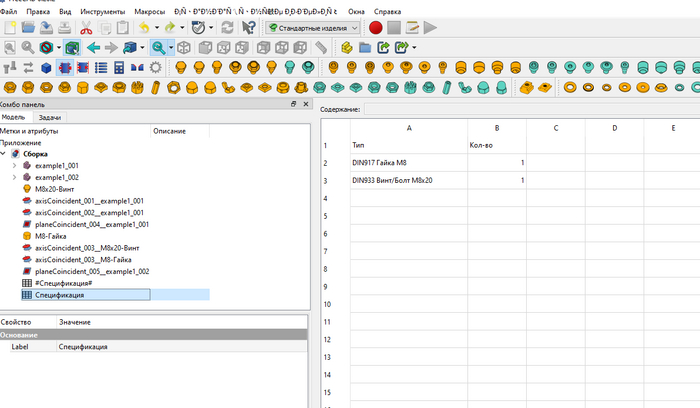Expand the example1_001 tree node
The height and width of the screenshot is (408, 700).
coord(14,165)
